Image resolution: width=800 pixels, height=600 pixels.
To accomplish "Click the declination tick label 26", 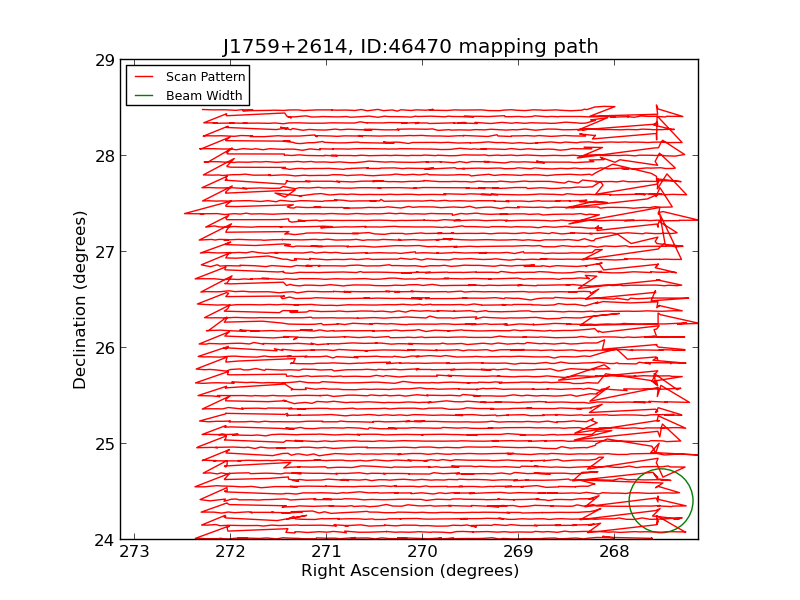I will coord(105,348).
